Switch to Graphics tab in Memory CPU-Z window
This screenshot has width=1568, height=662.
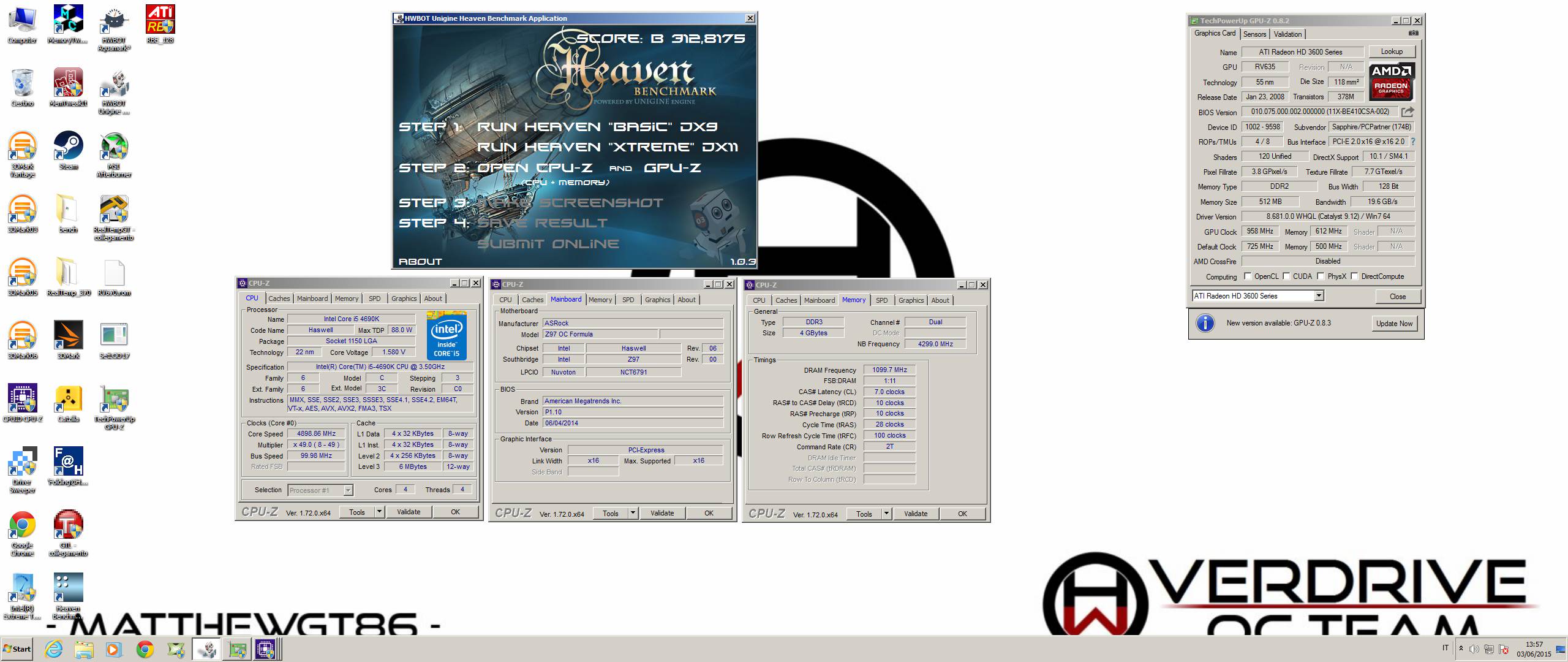click(911, 300)
